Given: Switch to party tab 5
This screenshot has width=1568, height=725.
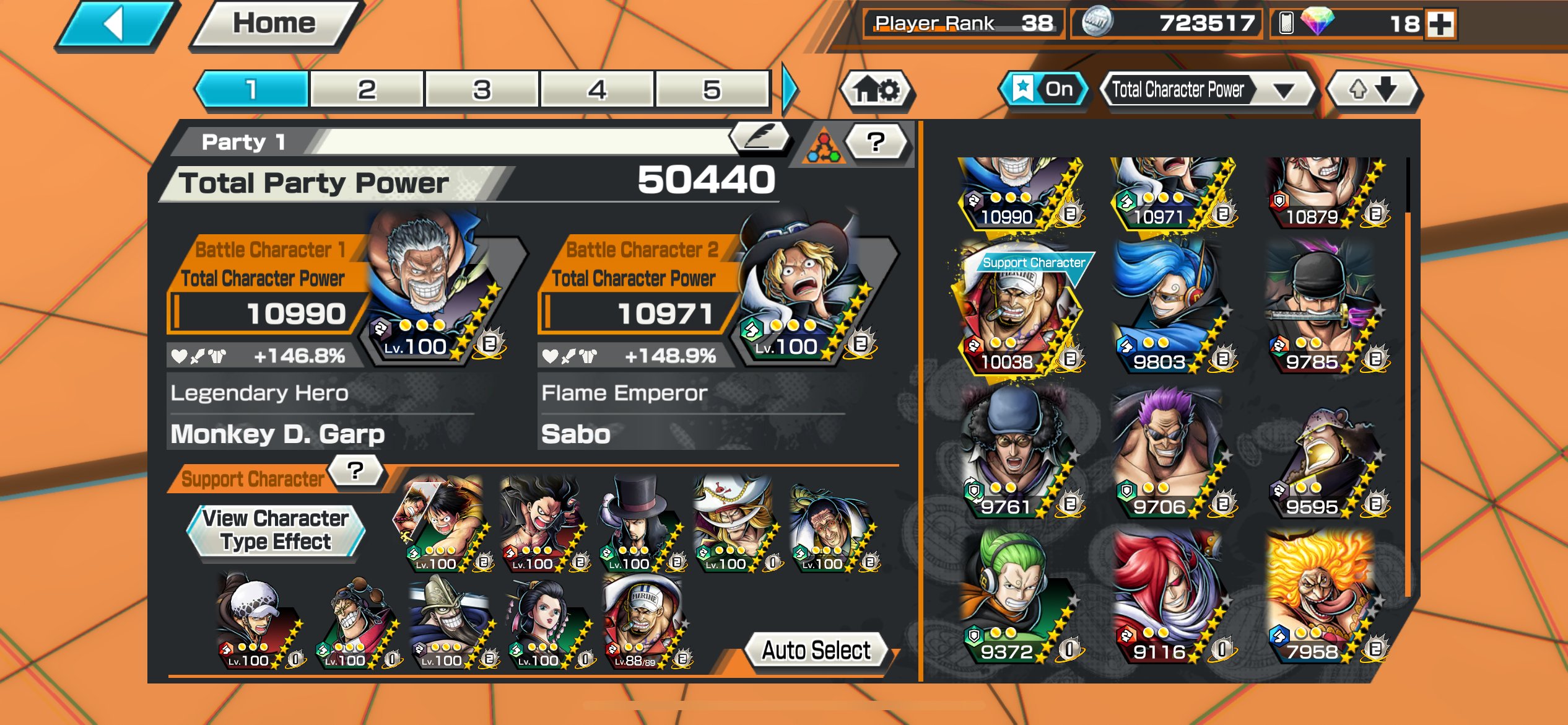Looking at the screenshot, I should (712, 89).
